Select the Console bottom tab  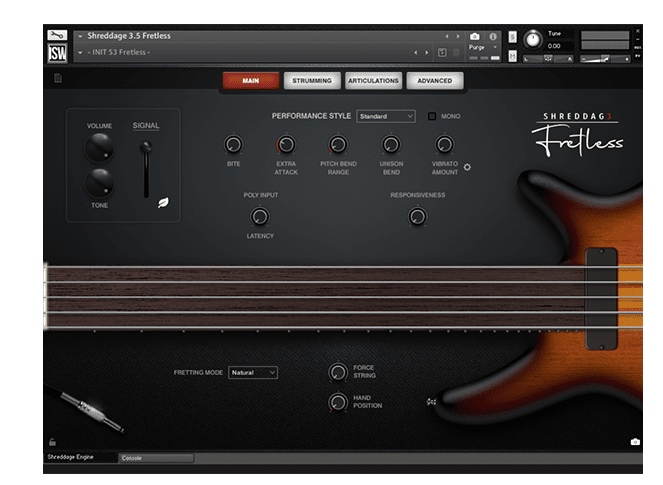[x=156, y=458]
